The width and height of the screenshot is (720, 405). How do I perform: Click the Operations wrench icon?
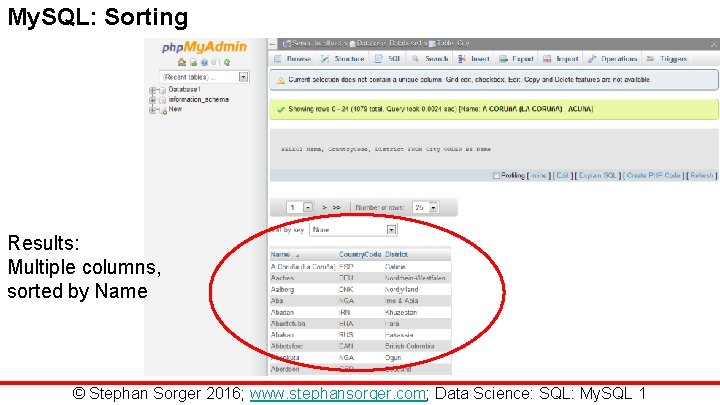[592, 59]
